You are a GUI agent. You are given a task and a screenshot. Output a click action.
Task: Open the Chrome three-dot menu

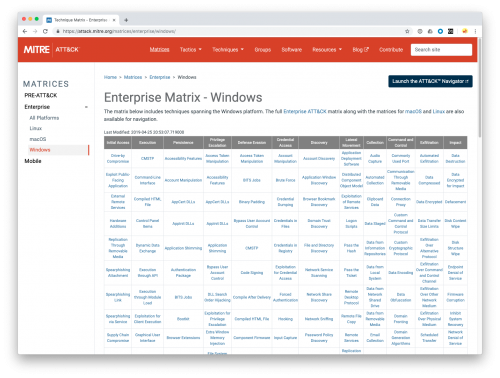pyautogui.click(x=475, y=31)
